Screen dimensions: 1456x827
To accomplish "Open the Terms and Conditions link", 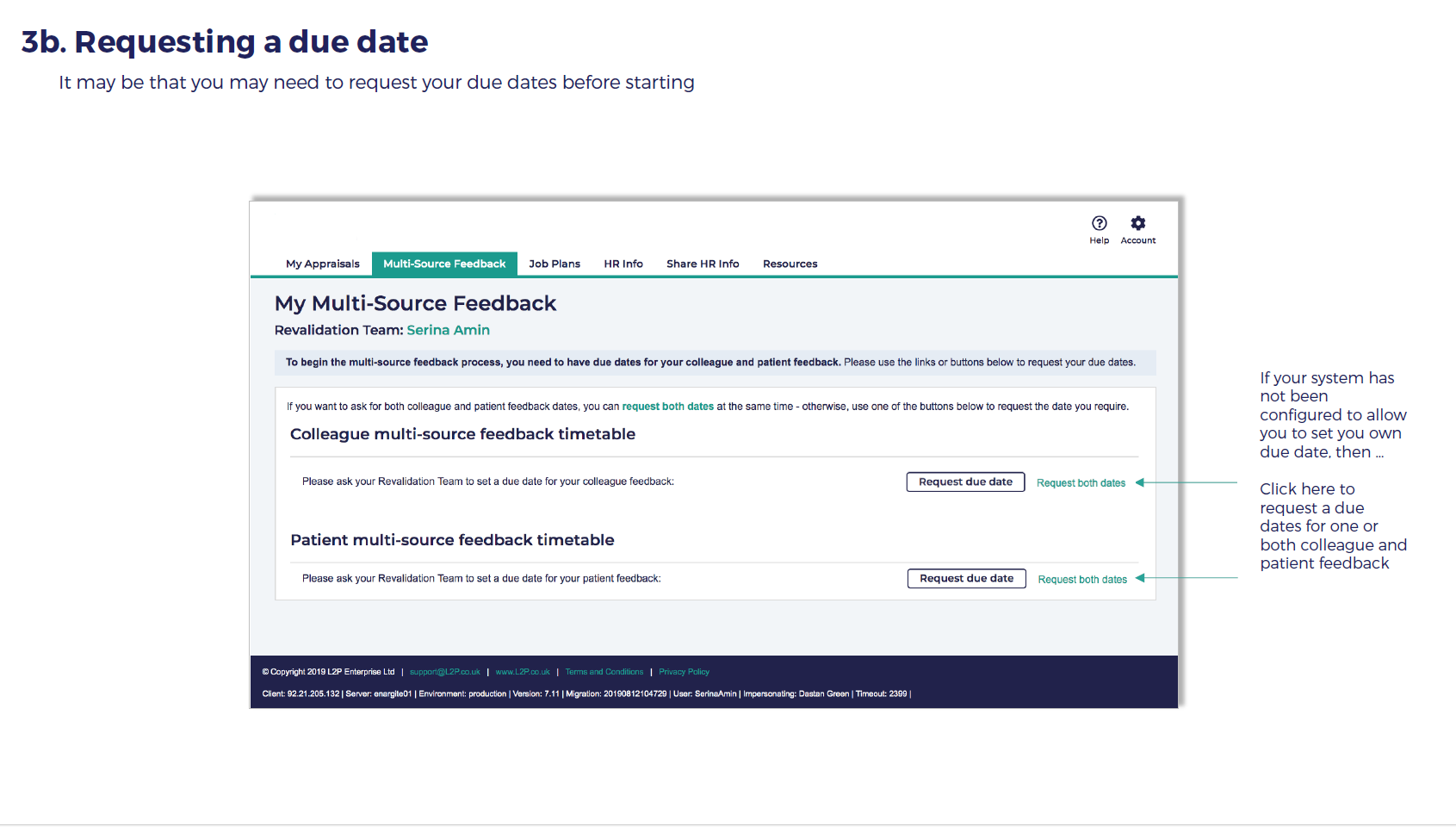I will (x=604, y=672).
